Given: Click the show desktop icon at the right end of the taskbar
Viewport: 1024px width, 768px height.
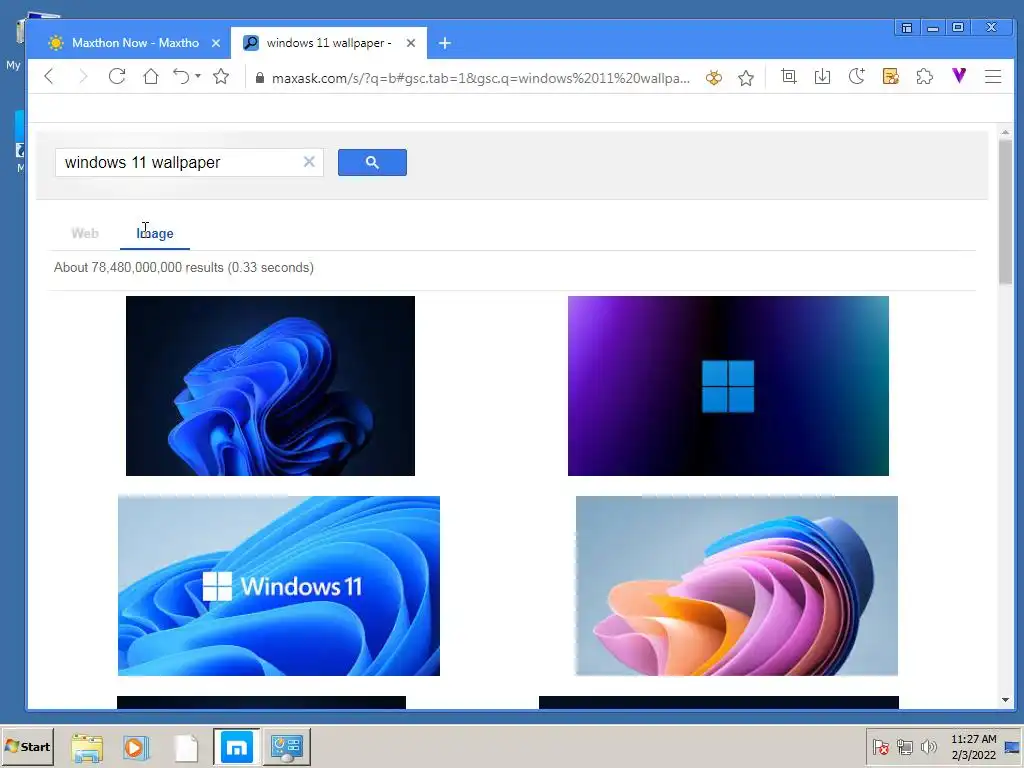Looking at the screenshot, I should [x=1013, y=747].
